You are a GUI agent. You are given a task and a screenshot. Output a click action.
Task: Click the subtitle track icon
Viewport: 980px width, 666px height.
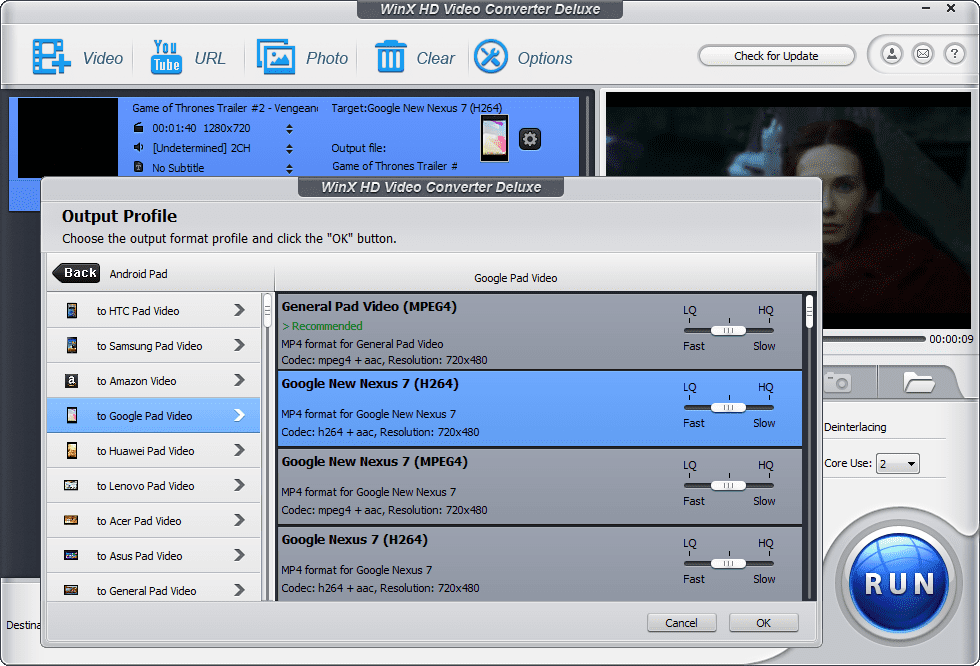139,167
